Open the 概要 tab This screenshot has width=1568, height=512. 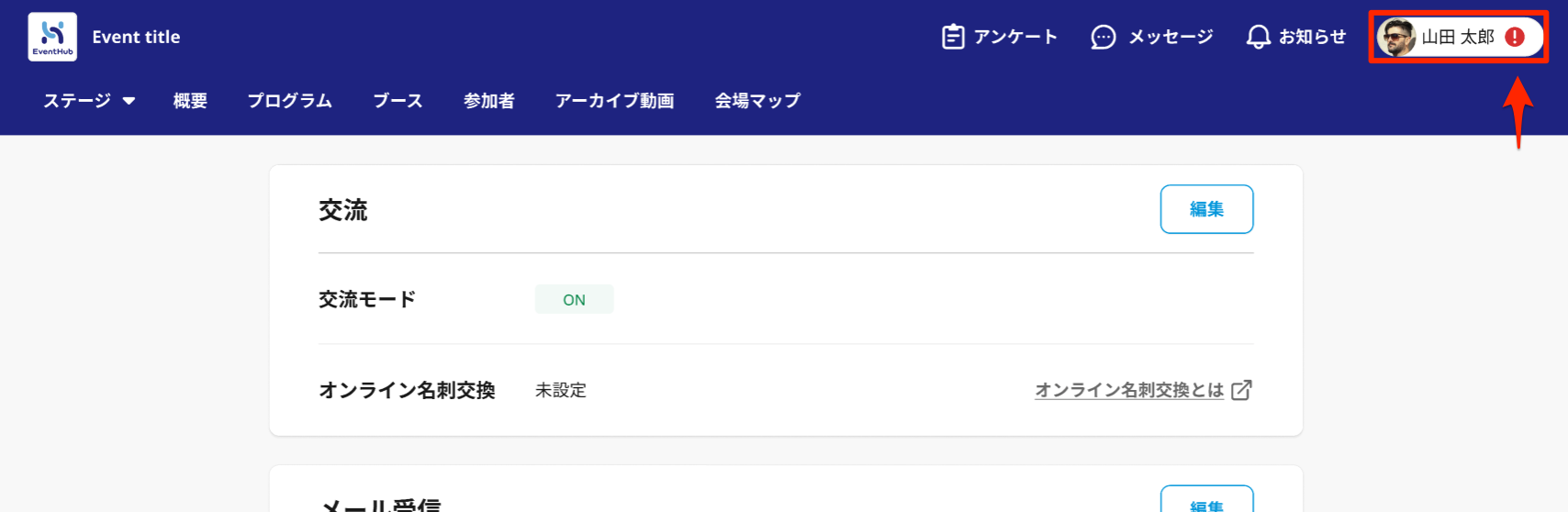click(190, 101)
